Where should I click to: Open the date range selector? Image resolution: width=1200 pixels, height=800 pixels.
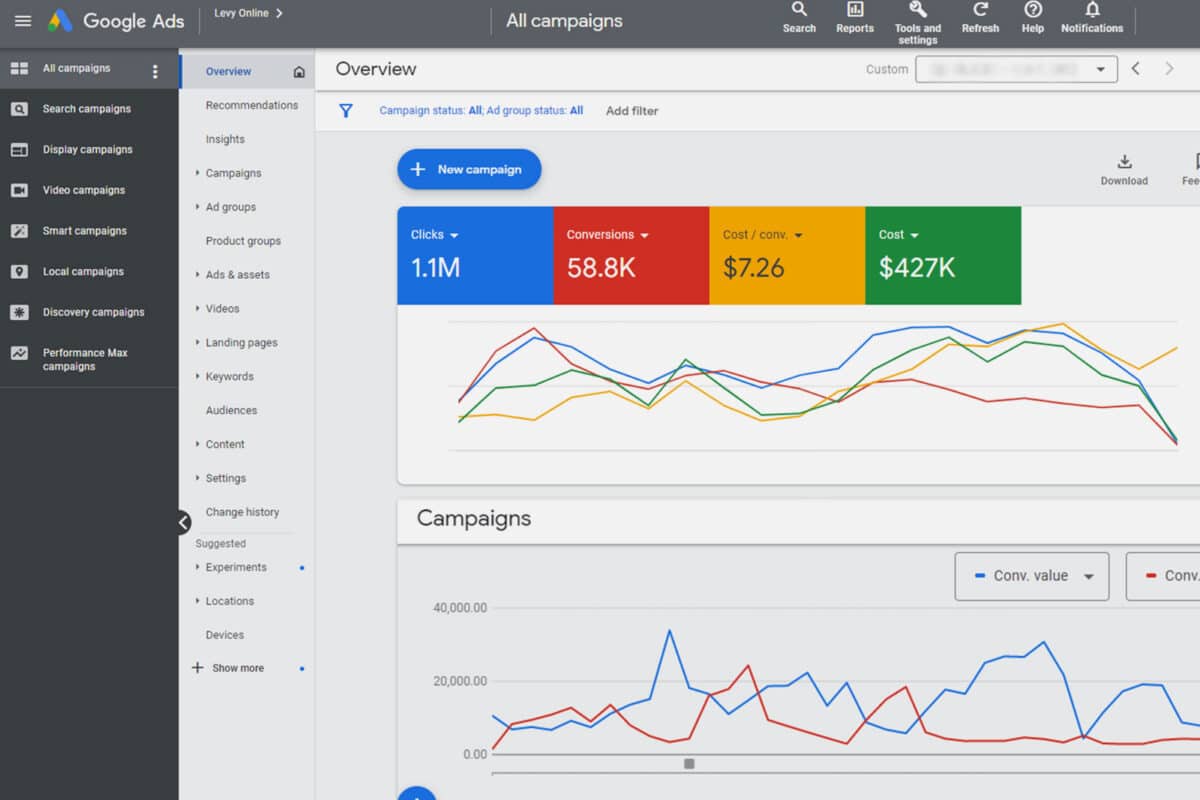(x=1016, y=69)
